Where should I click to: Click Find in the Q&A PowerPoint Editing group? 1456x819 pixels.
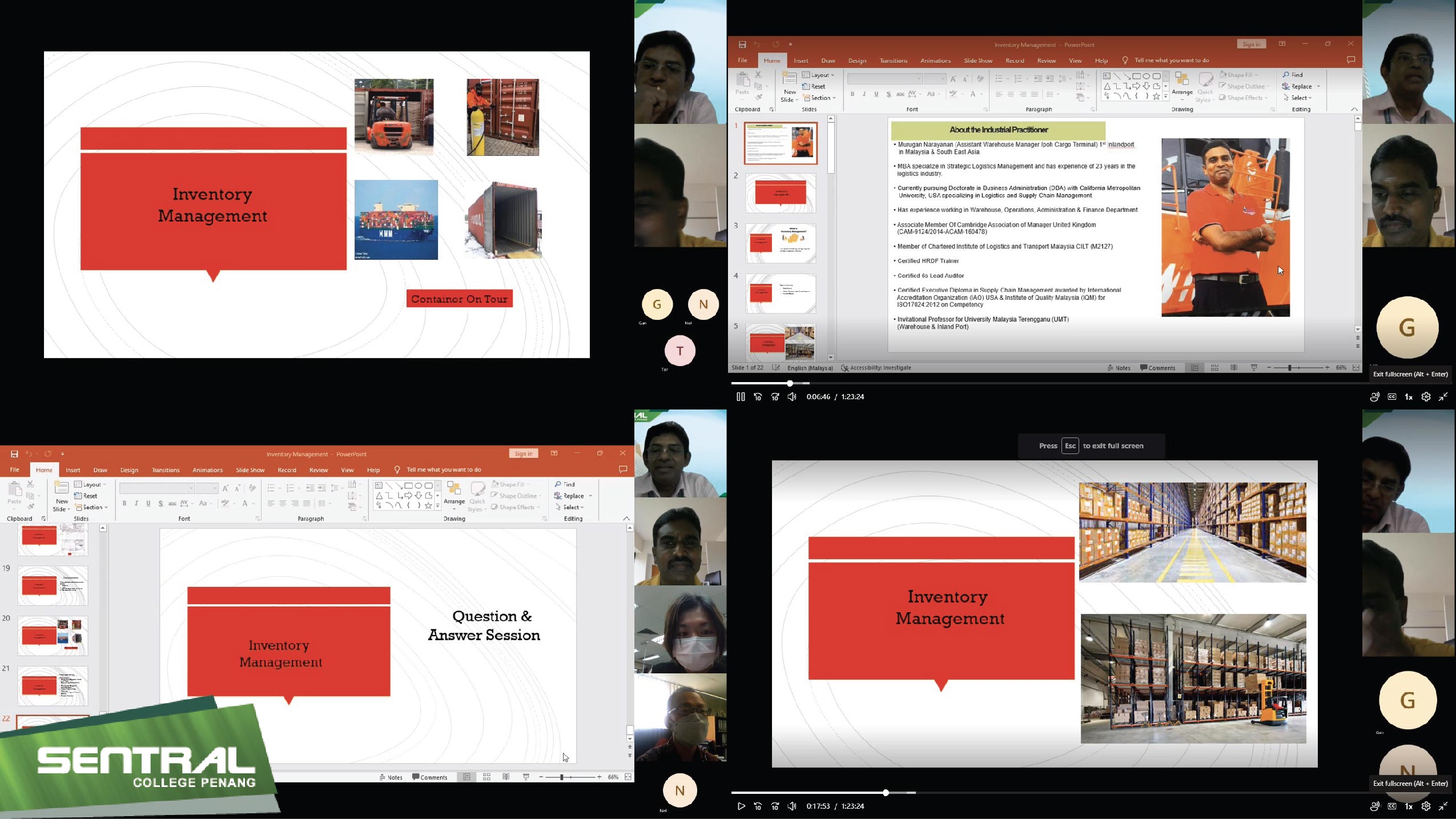(x=565, y=484)
